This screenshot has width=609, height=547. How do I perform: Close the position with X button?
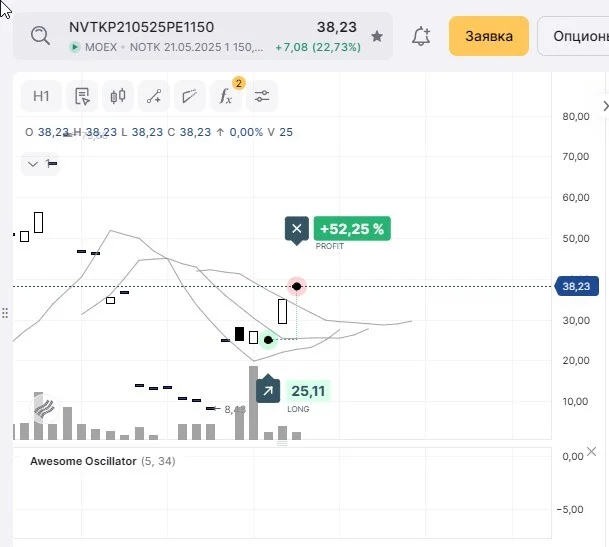[x=297, y=228]
